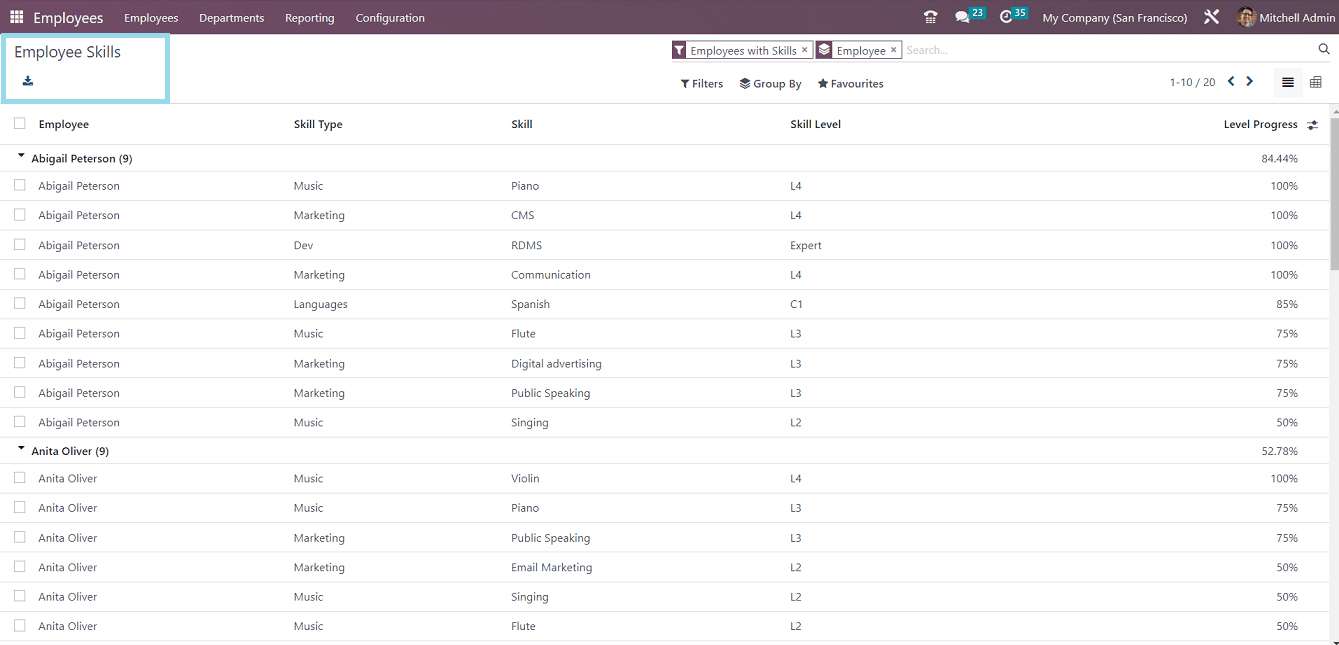Sort by the Skill Level column header

click(816, 124)
